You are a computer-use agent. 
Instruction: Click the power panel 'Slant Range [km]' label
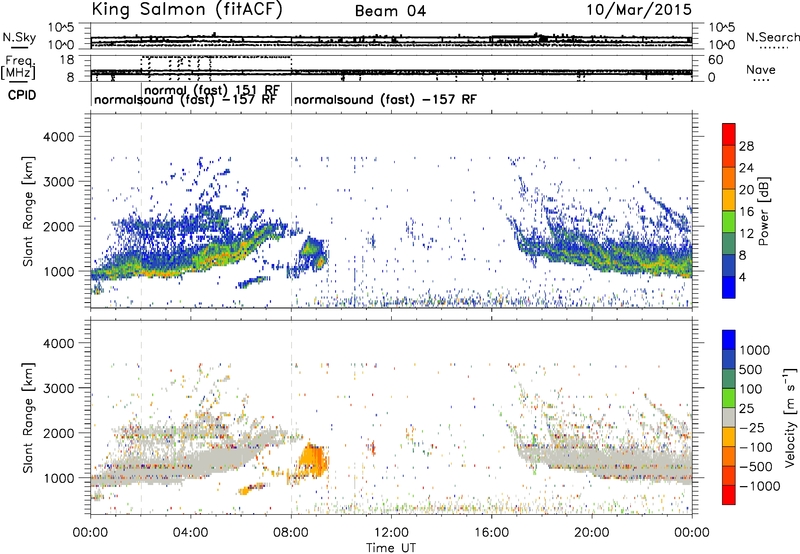28,211
